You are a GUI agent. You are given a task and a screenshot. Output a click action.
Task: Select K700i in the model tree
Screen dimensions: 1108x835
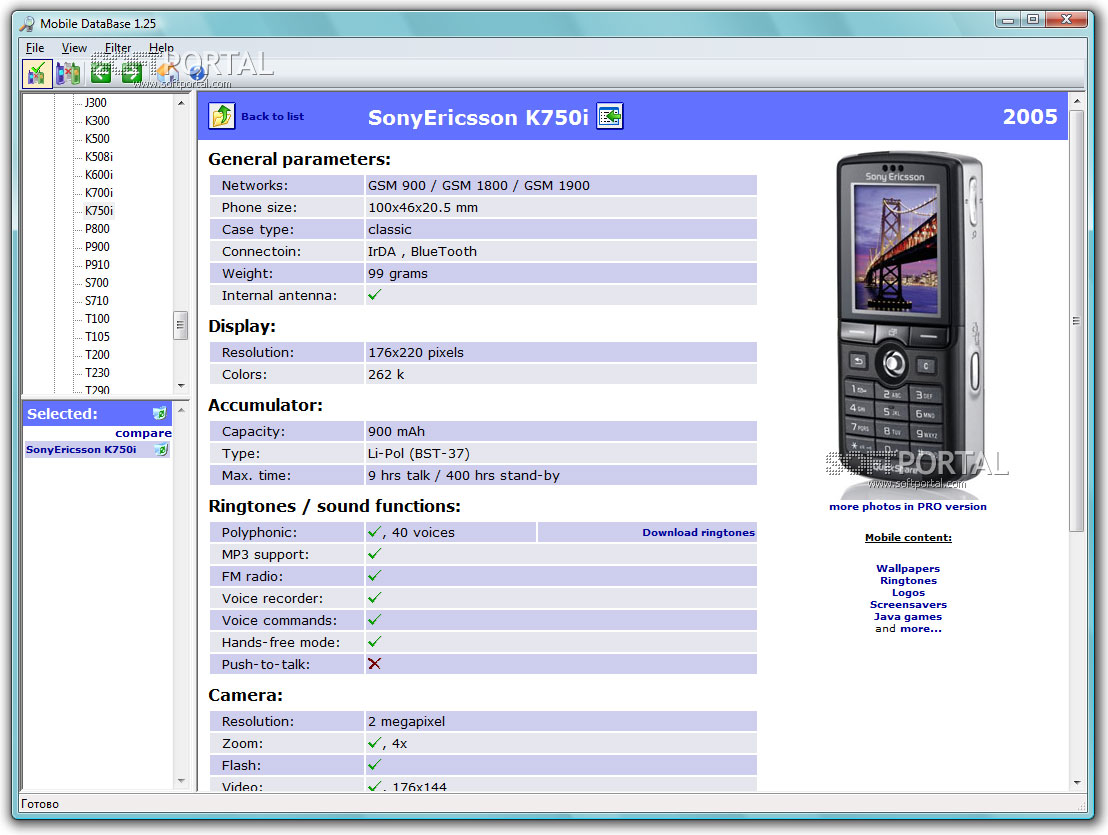point(99,193)
